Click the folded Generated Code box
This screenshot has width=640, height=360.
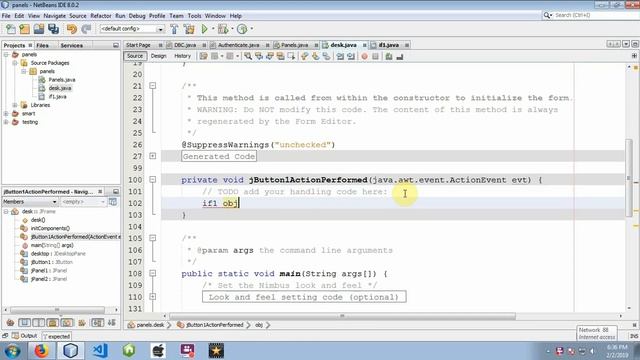[219, 156]
